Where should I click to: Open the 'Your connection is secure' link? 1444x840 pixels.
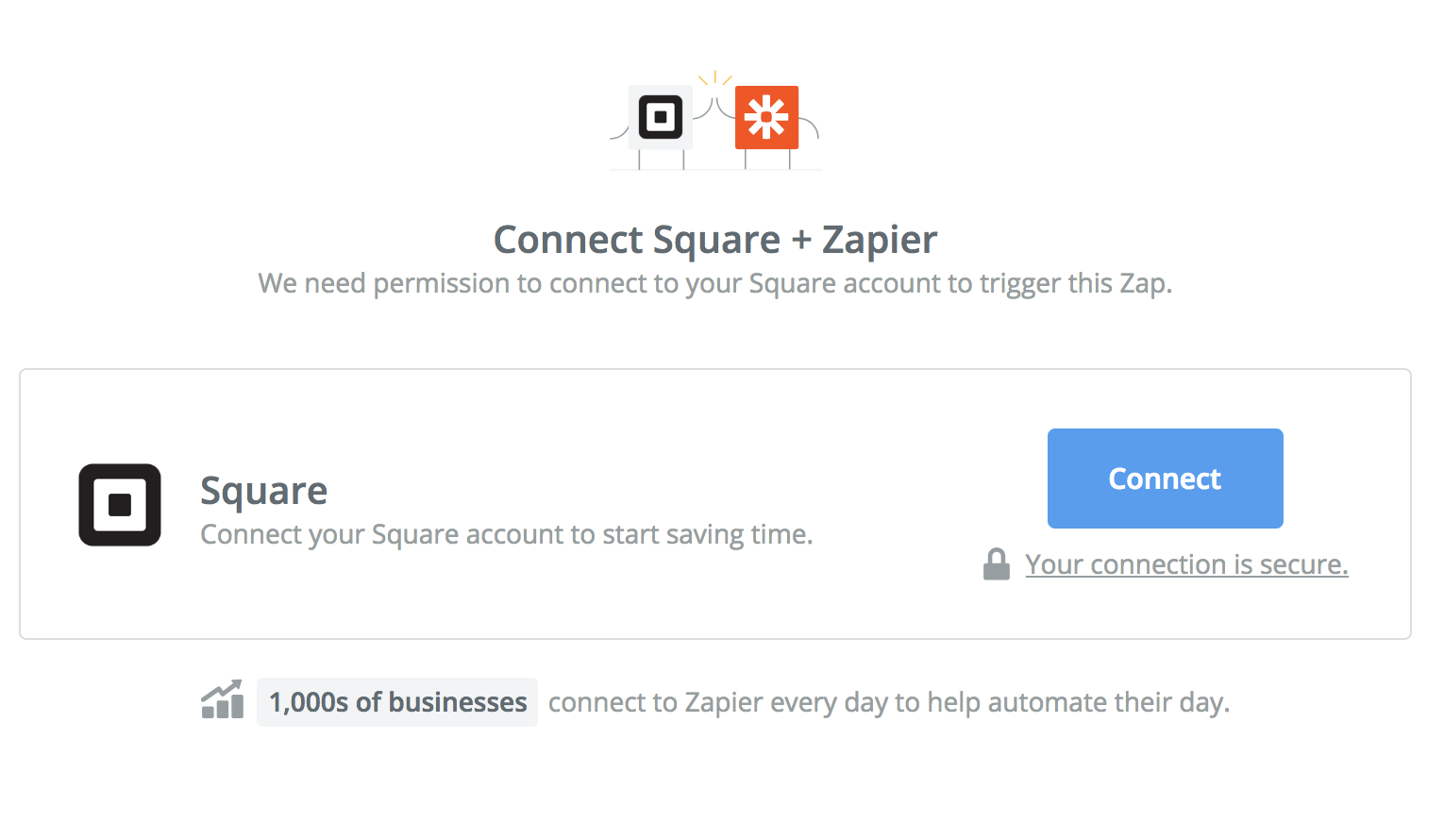coord(1186,564)
